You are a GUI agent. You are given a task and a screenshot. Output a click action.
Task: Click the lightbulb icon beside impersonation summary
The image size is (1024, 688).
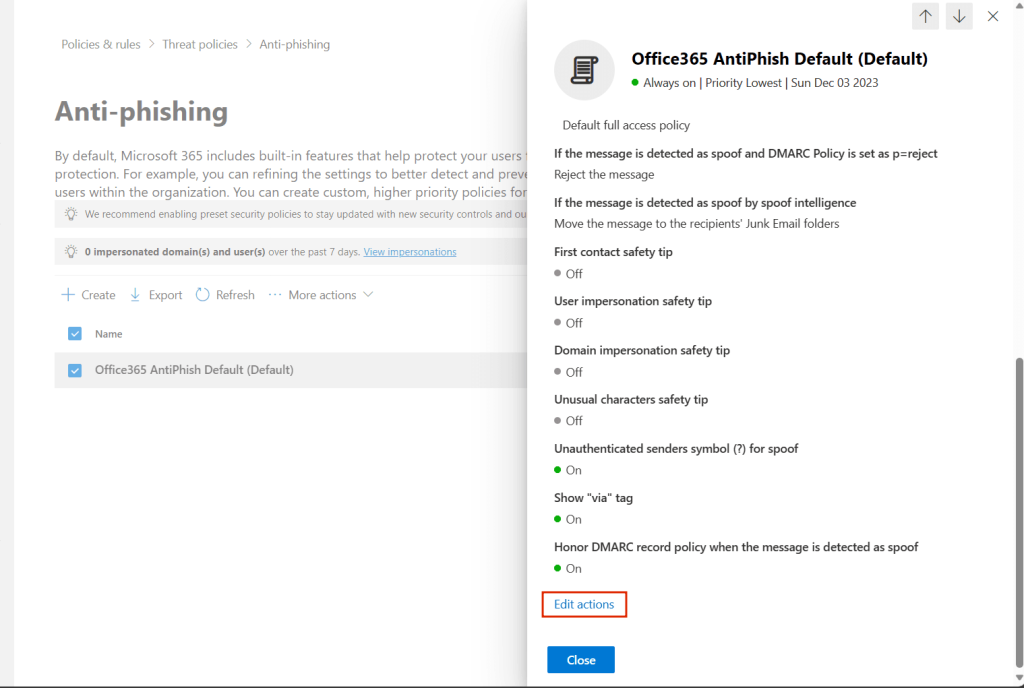(x=71, y=252)
